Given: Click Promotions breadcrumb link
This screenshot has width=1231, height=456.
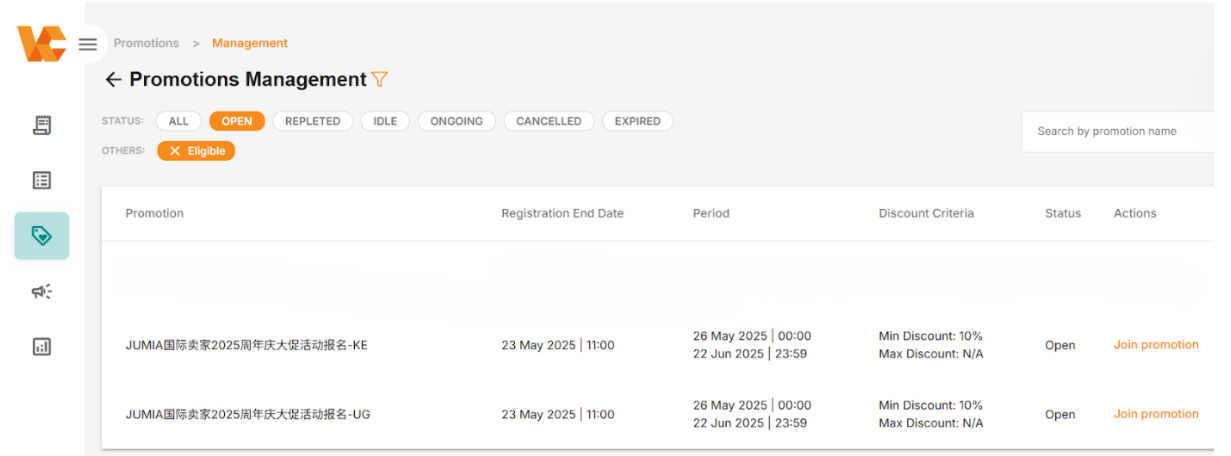Looking at the screenshot, I should [x=146, y=43].
